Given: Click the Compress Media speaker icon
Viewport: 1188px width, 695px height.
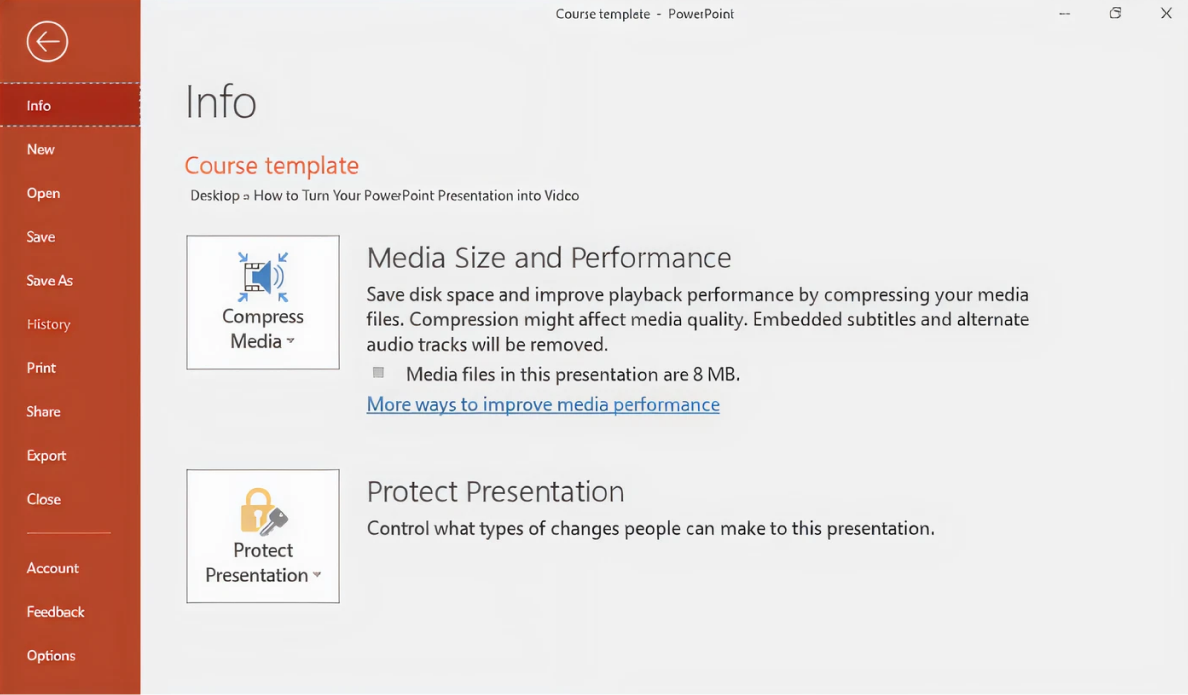Looking at the screenshot, I should click(263, 277).
